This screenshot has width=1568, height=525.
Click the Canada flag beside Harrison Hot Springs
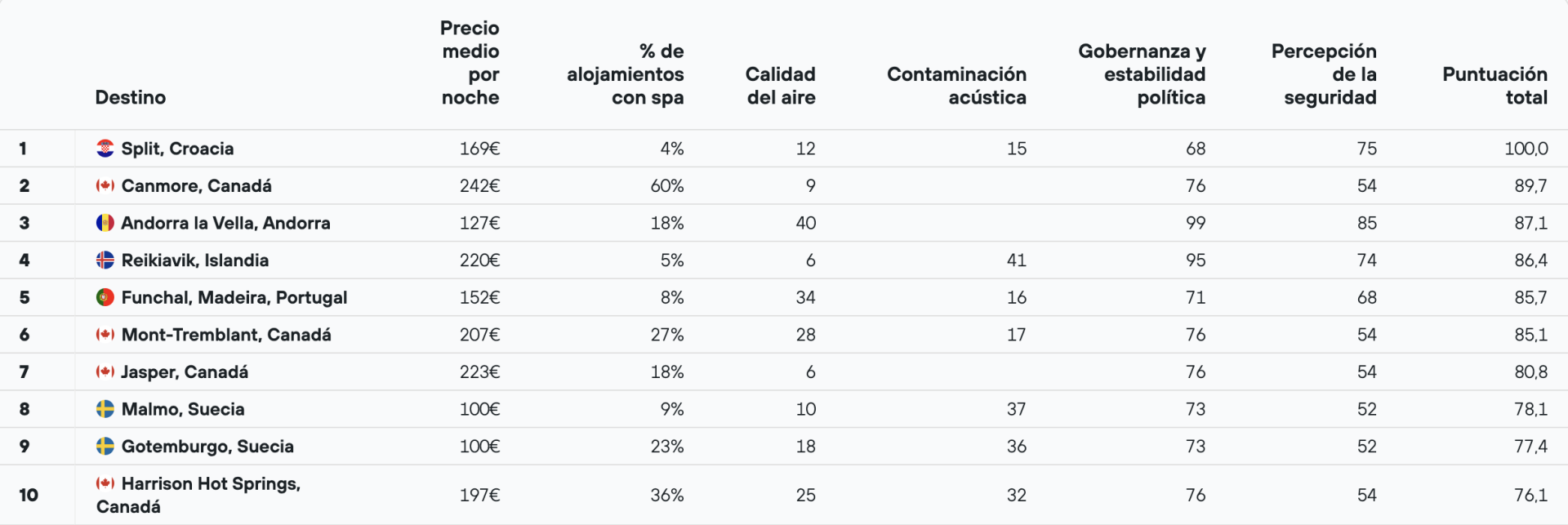pyautogui.click(x=105, y=483)
